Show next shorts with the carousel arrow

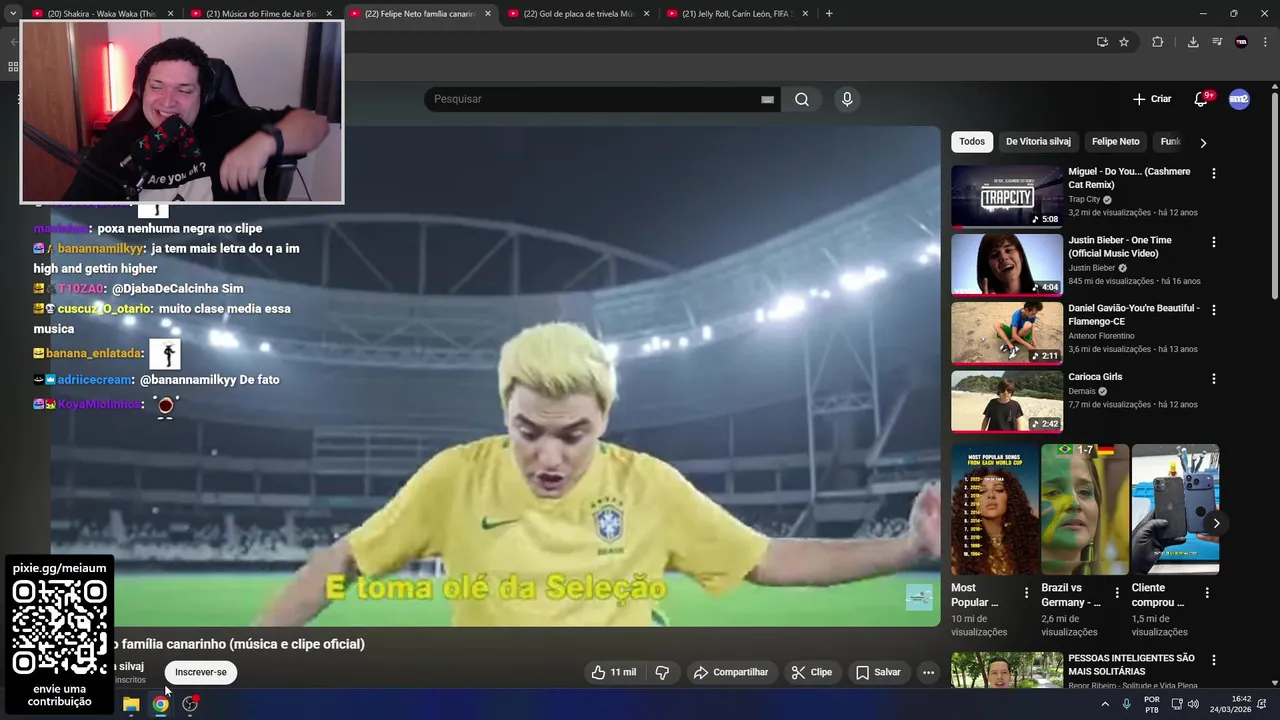click(1216, 523)
